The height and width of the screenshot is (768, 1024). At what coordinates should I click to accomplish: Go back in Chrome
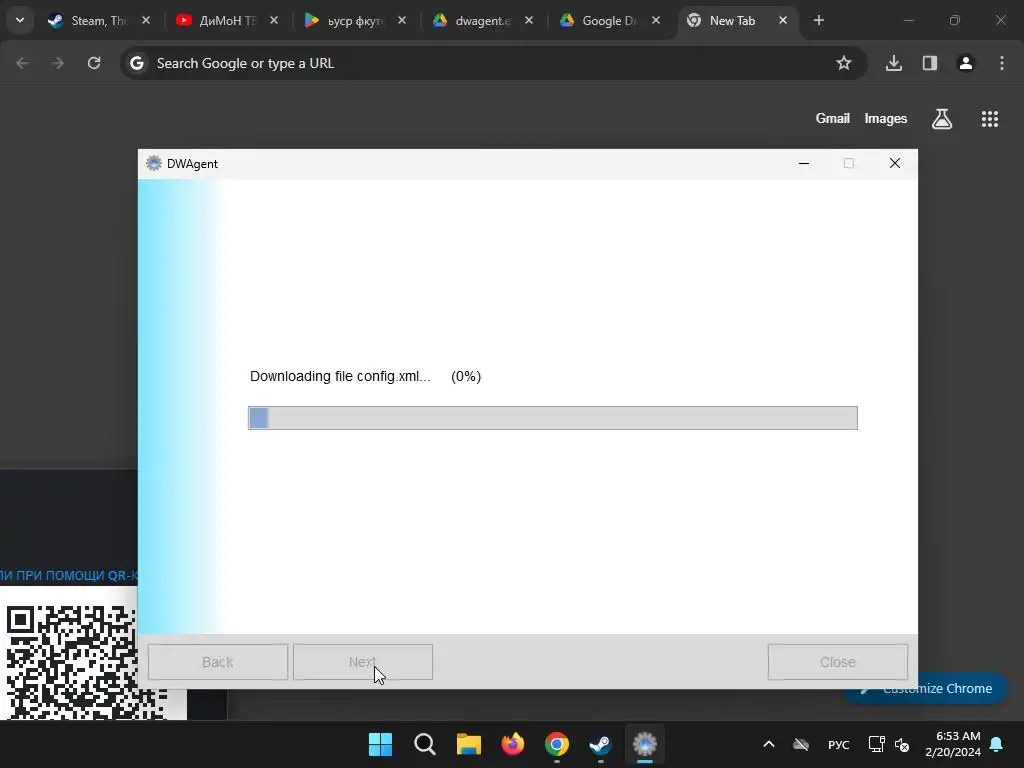click(23, 63)
